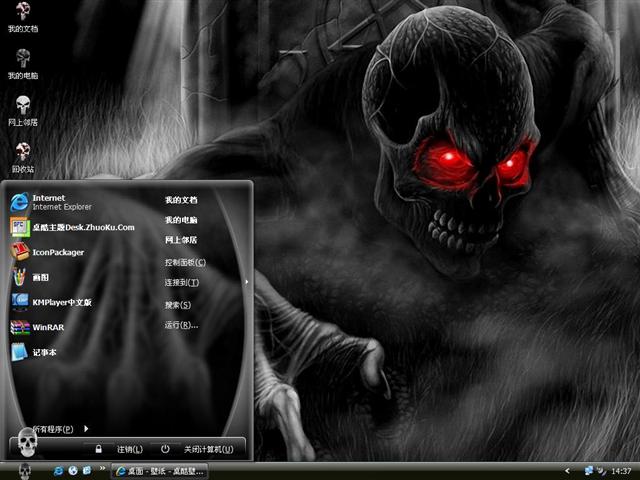Viewport: 640px width, 480px height.
Task: Open 画图 paint program
Action: 30,277
